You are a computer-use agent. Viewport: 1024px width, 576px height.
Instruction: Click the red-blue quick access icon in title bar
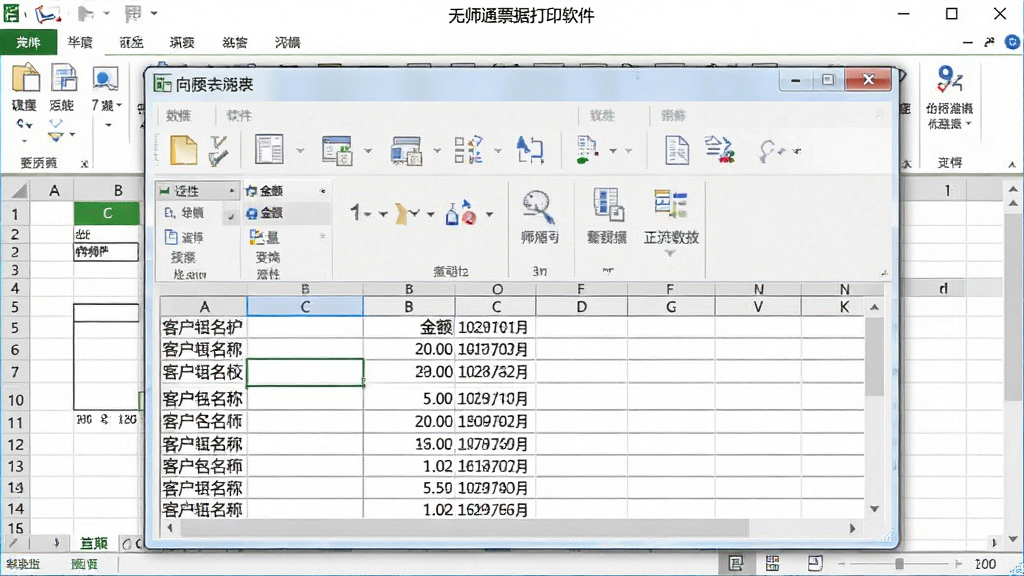tap(48, 13)
